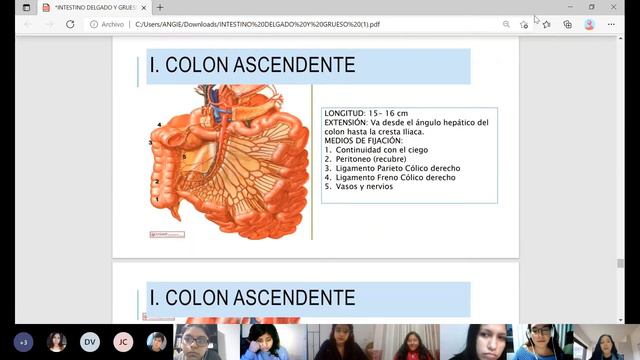
Task: Select the JC participant avatar
Action: pos(123,342)
